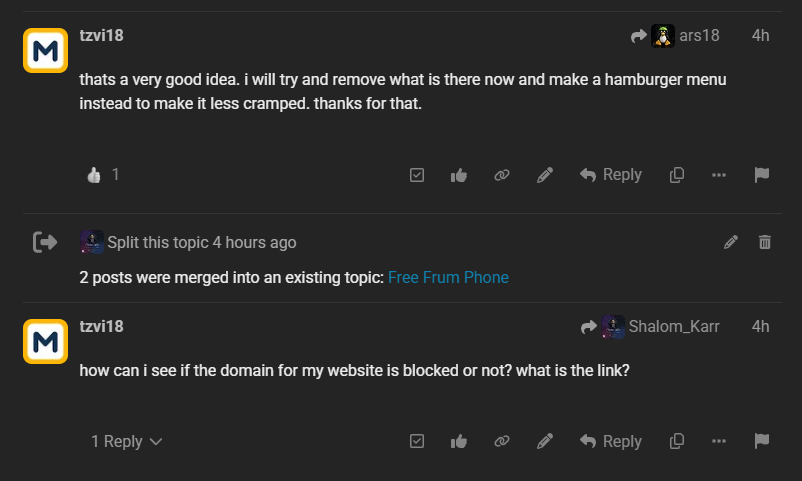This screenshot has width=802, height=481.
Task: Edit the Split this topic small action
Action: pyautogui.click(x=731, y=242)
